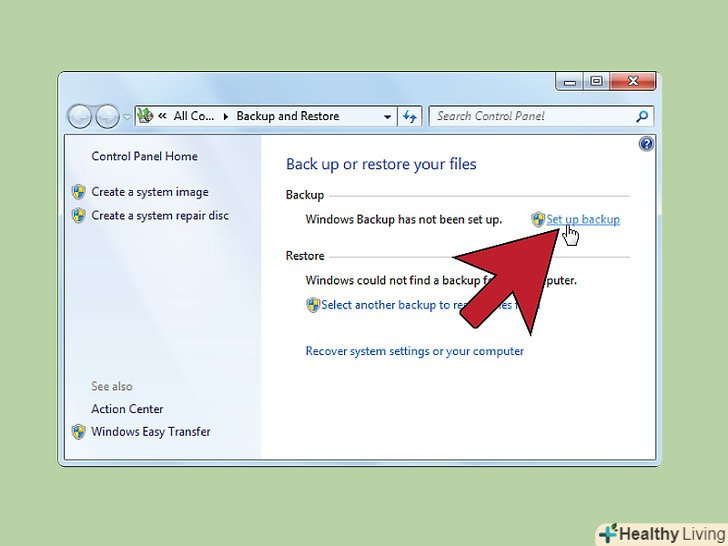Click the double chevron in address bar
The image size is (728, 546).
click(162, 116)
